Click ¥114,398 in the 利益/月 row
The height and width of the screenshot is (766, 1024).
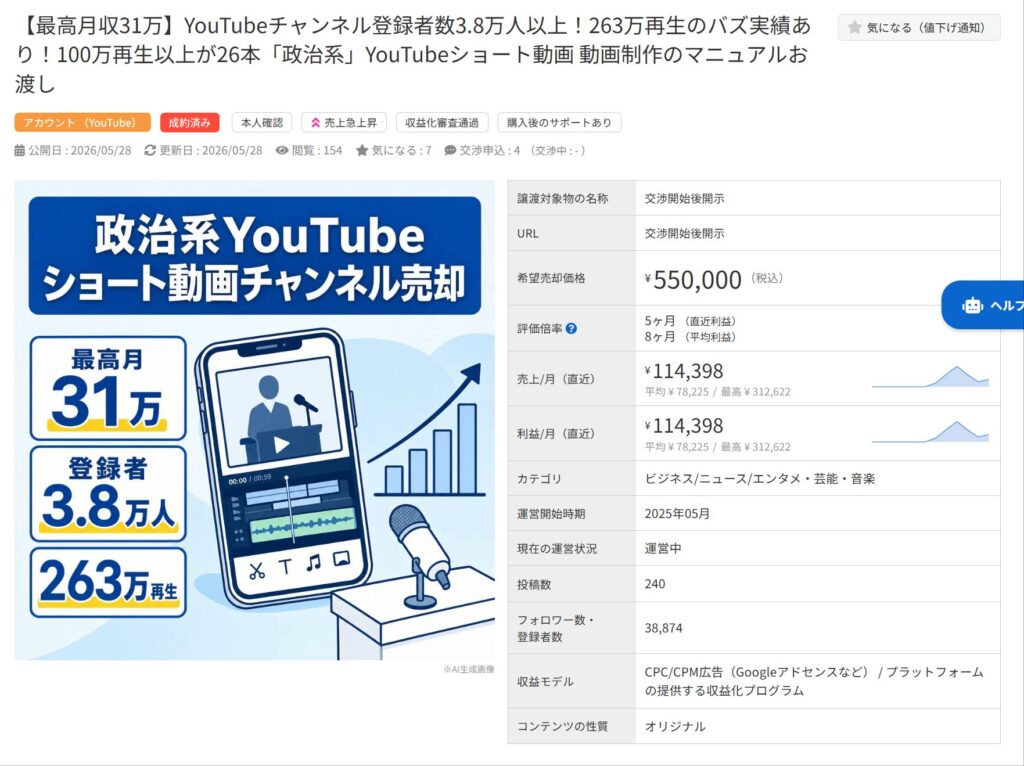pyautogui.click(x=684, y=426)
